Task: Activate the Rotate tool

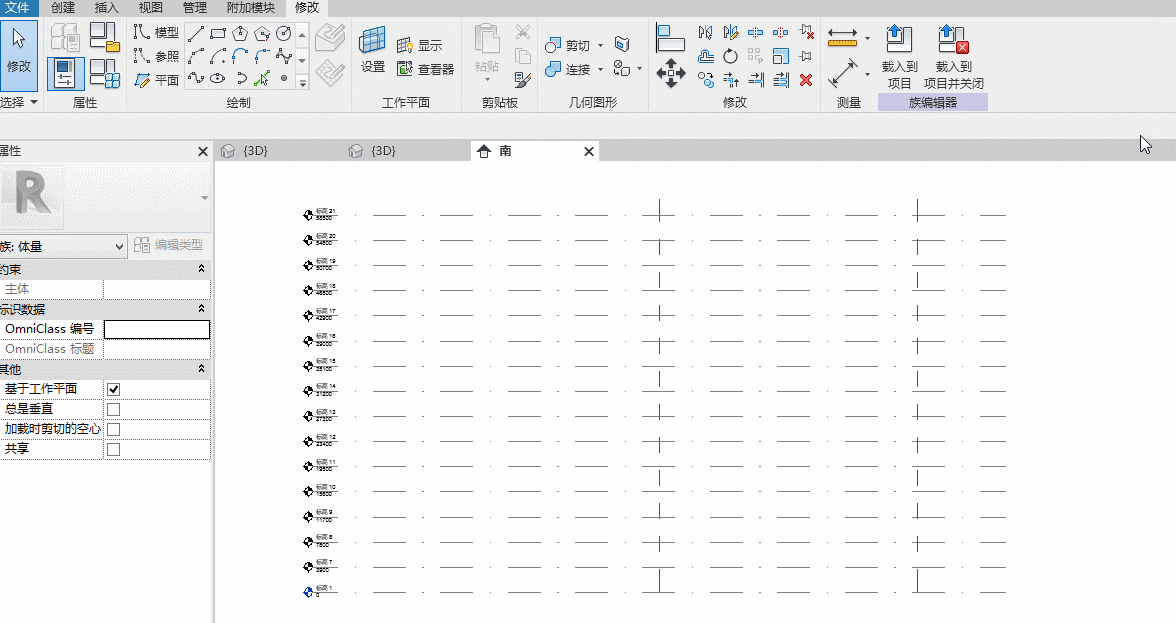Action: pyautogui.click(x=730, y=56)
